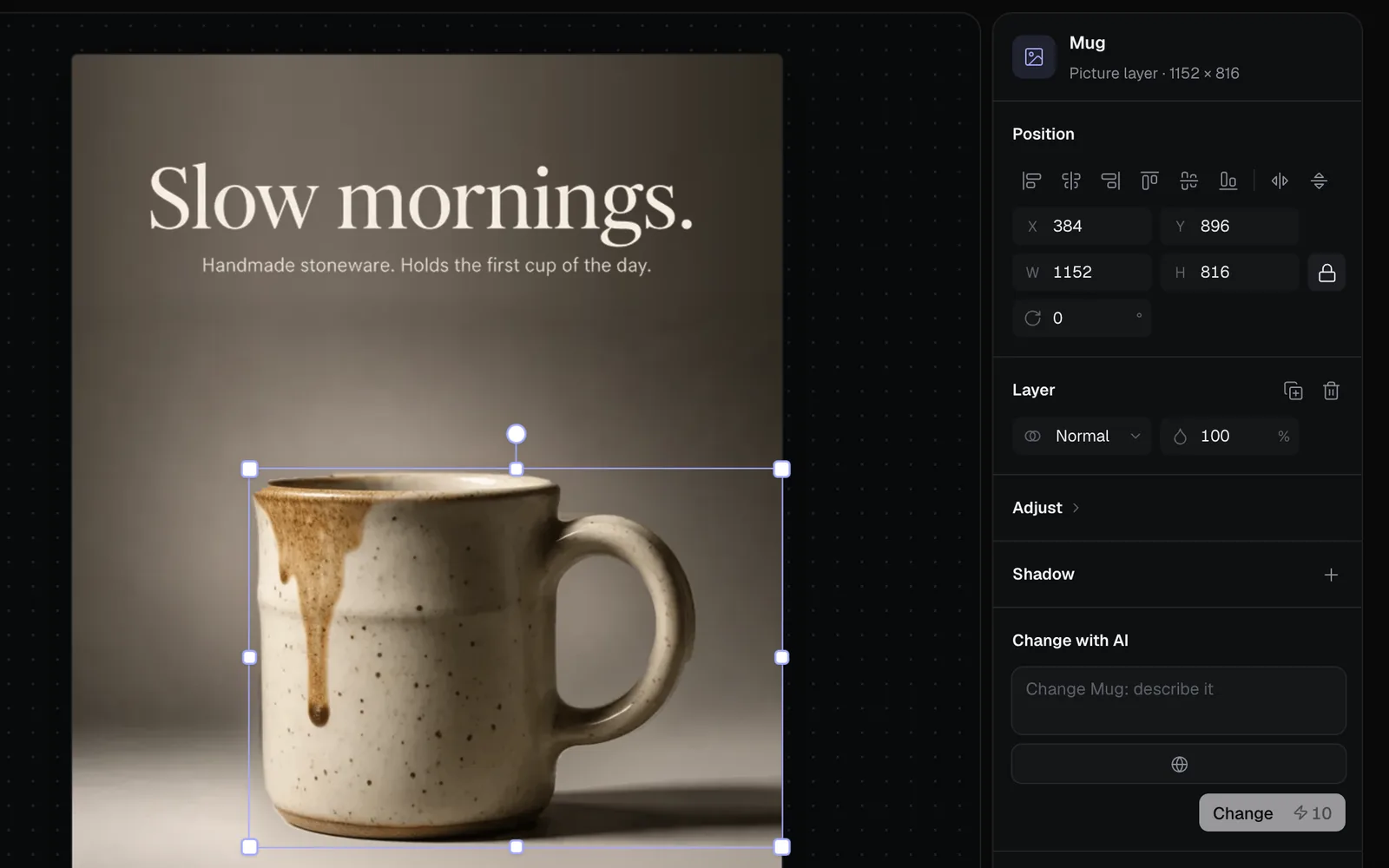Edit the height field 816
The width and height of the screenshot is (1389, 868).
(x=1229, y=273)
